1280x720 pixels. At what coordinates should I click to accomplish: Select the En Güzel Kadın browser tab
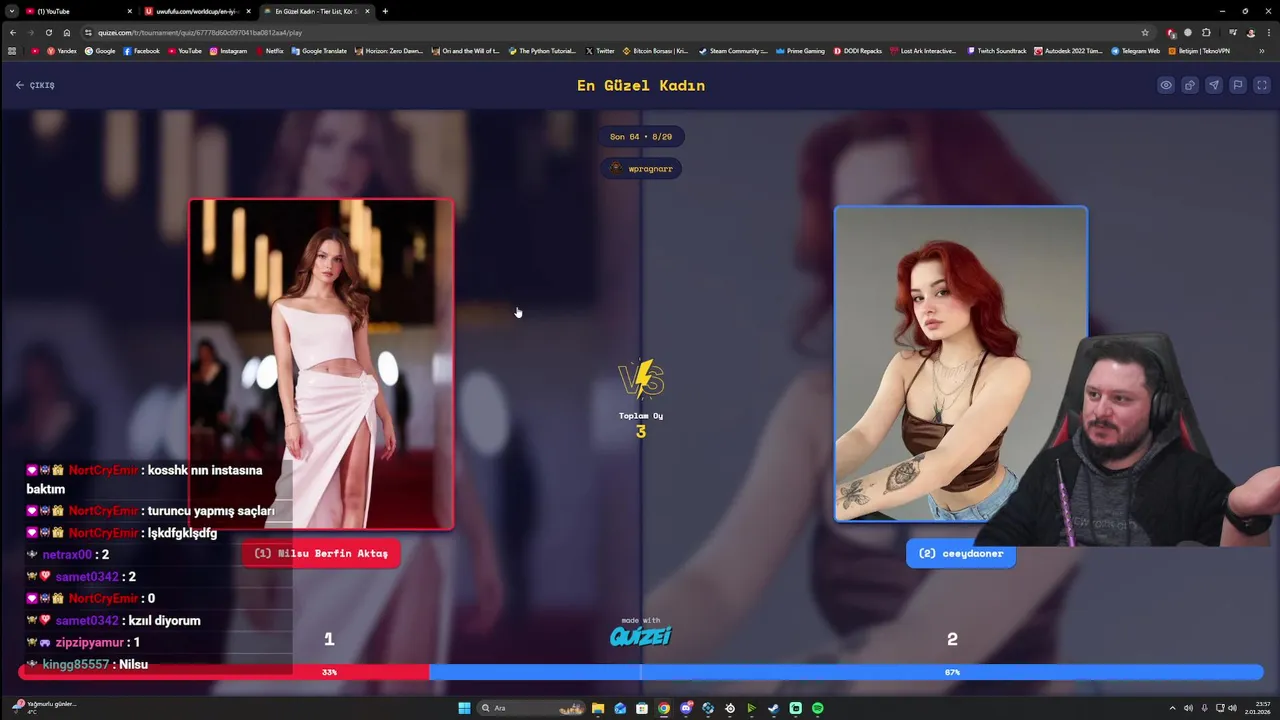pos(316,11)
